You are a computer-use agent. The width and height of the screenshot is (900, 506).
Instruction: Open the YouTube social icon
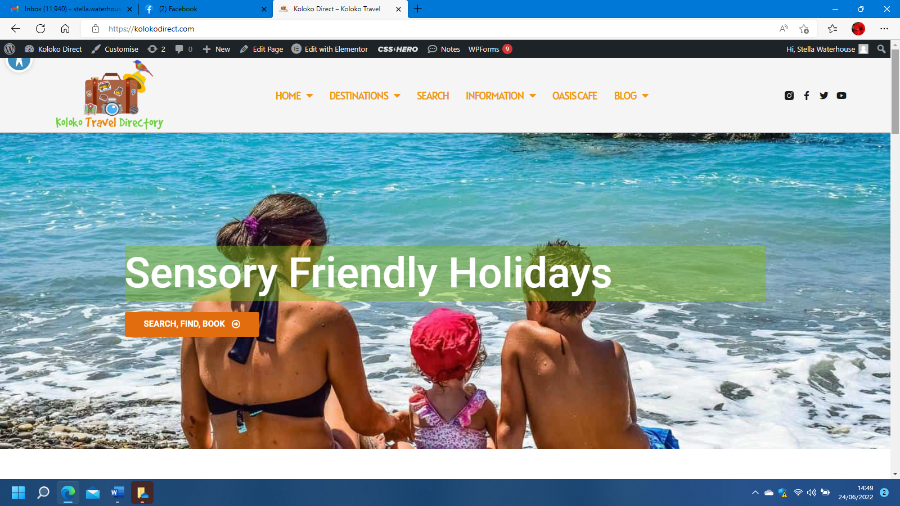[x=841, y=96]
